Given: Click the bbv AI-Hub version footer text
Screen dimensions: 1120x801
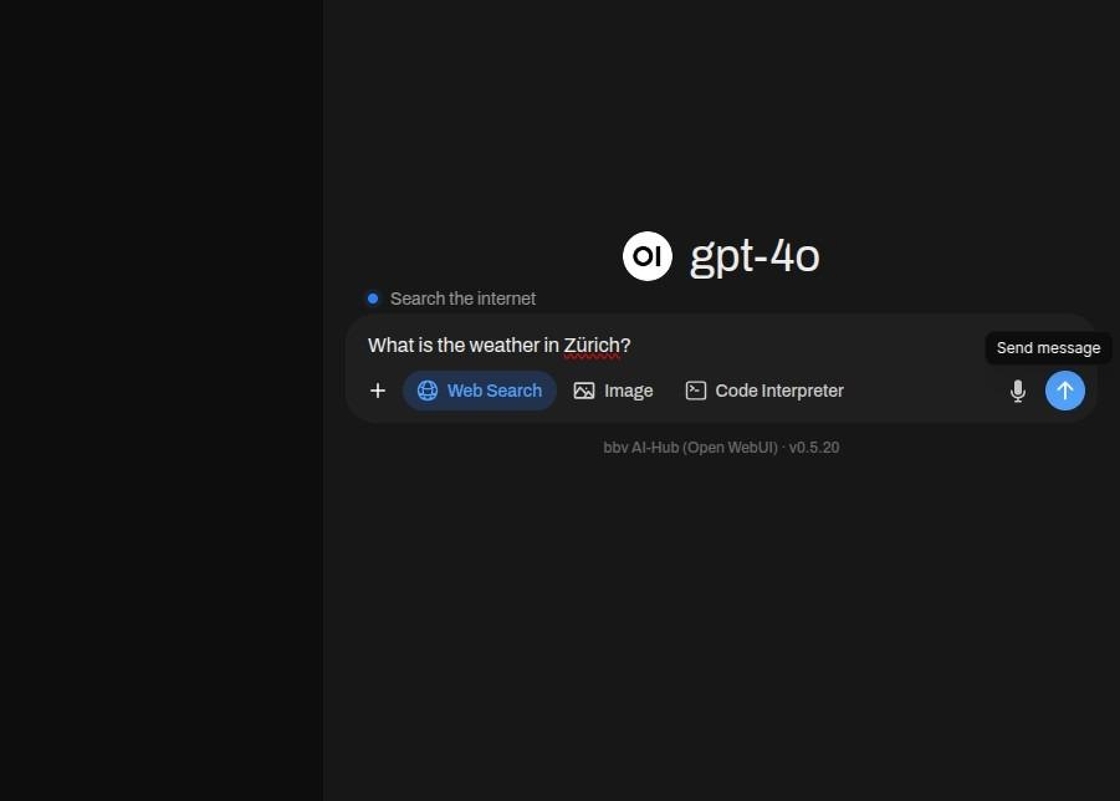Looking at the screenshot, I should (721, 447).
